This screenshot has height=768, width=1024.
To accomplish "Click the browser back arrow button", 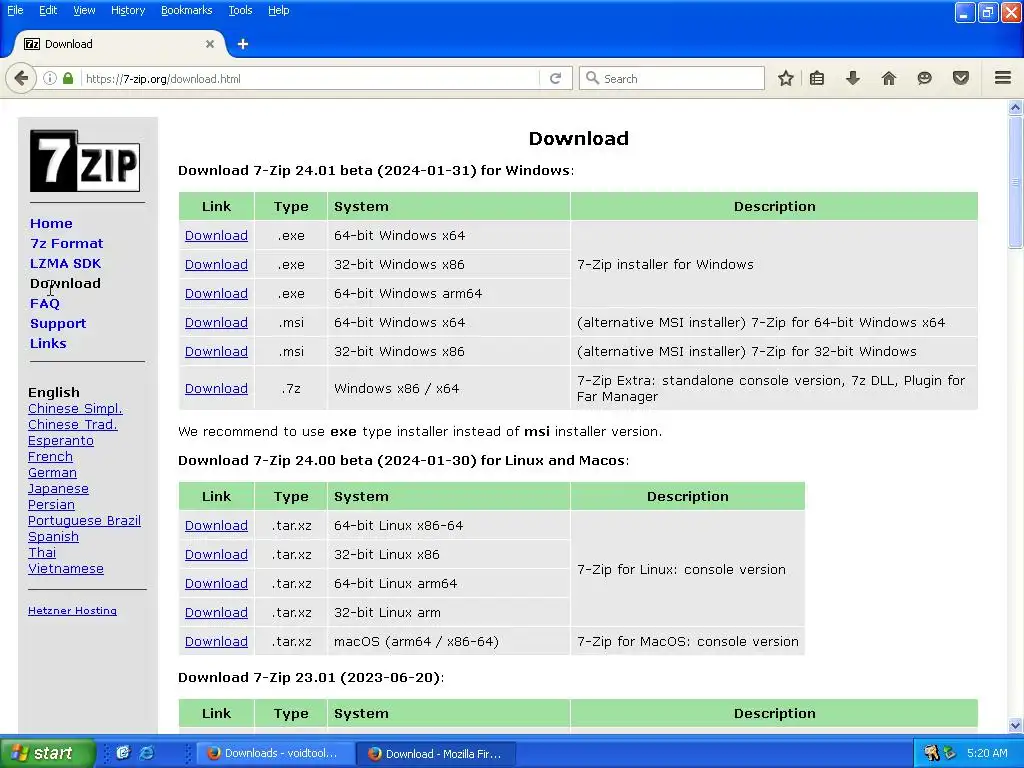I will (x=21, y=78).
